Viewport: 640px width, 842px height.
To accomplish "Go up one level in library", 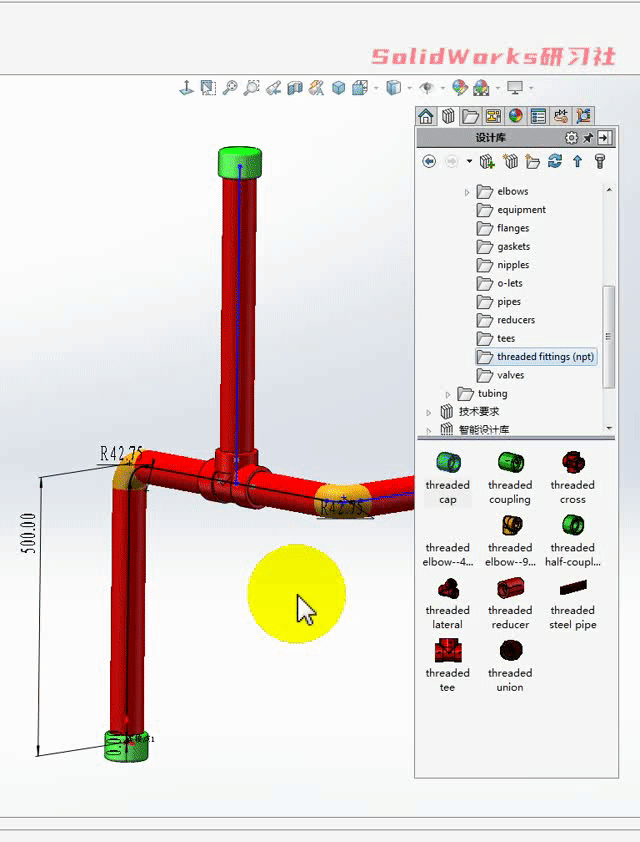I will pyautogui.click(x=577, y=161).
